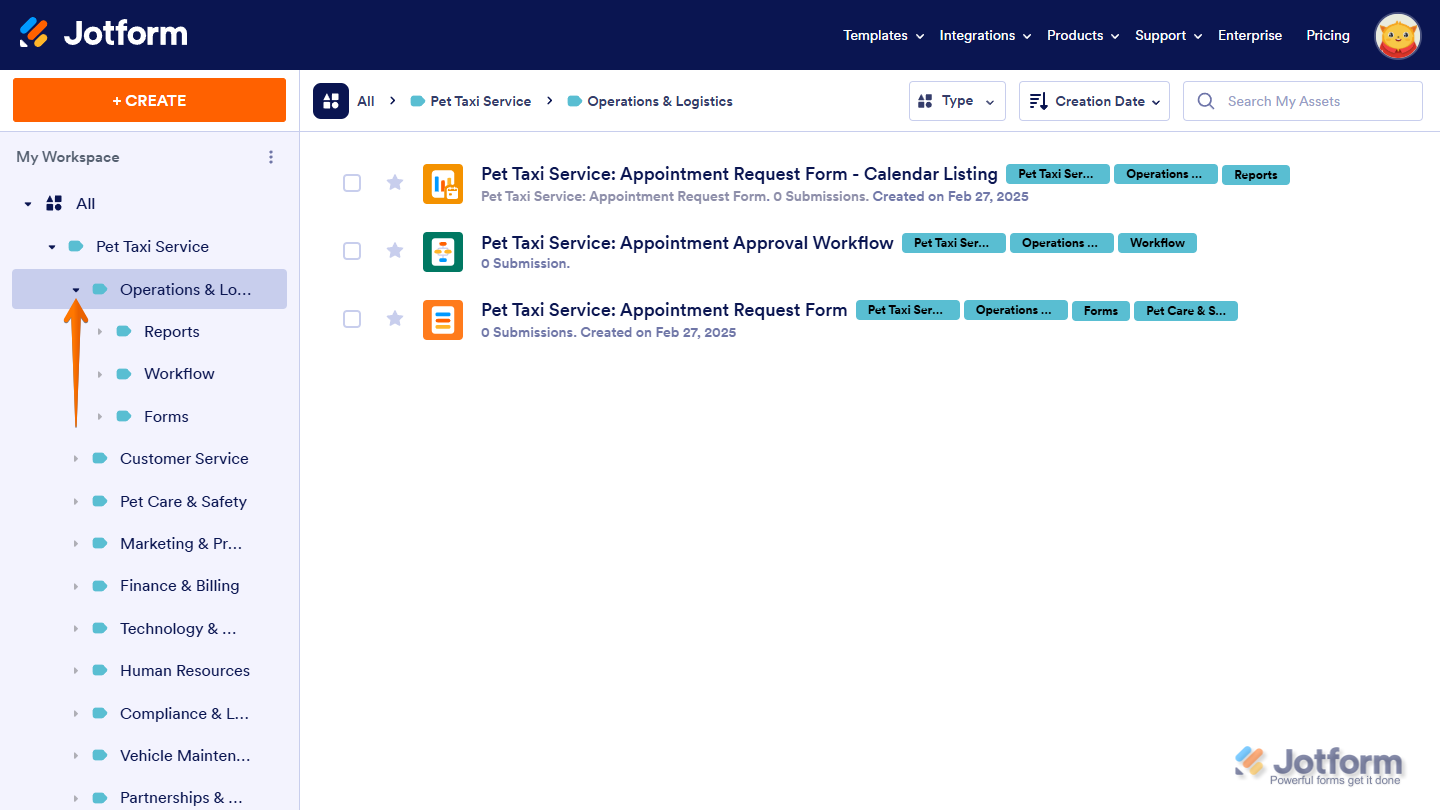
Task: Click the All grid icon in breadcrumb
Action: 331,101
